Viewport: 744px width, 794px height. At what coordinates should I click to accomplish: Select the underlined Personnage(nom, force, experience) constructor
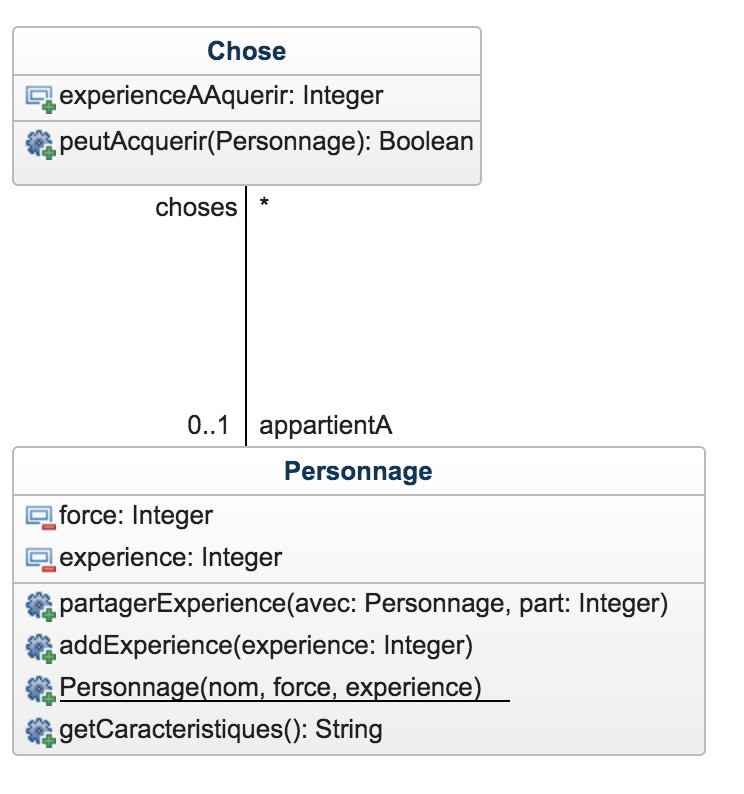point(271,688)
